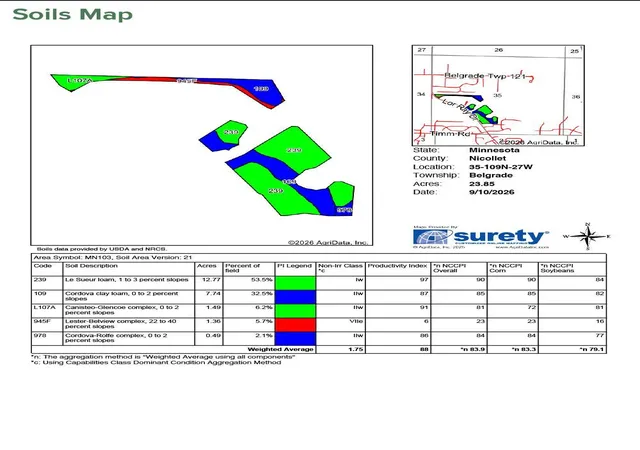Viewport: 640px width, 450px height.
Task: Open the township locator map thumbnail
Action: pyautogui.click(x=498, y=96)
